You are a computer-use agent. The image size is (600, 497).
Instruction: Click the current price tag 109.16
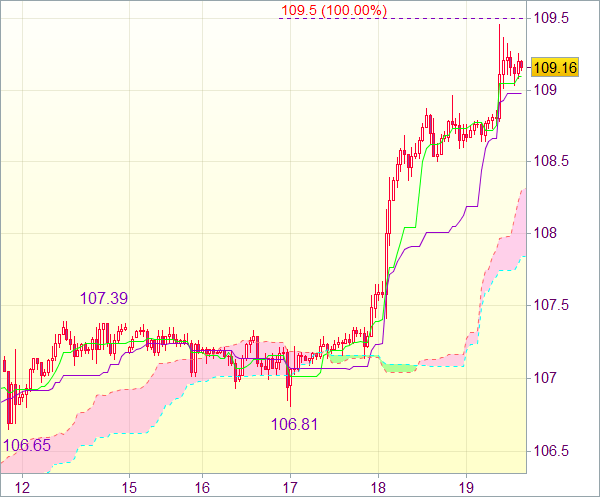click(x=555, y=68)
